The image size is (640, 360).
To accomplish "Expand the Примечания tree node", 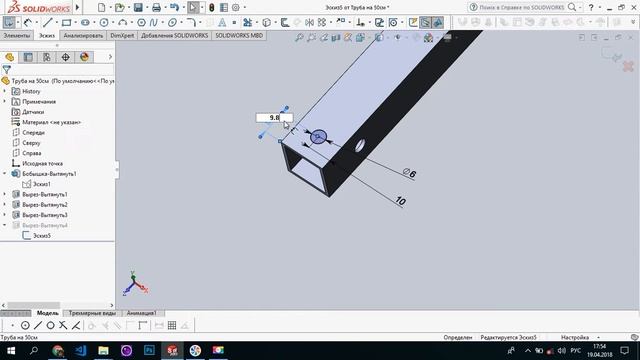I will pyautogui.click(x=5, y=101).
